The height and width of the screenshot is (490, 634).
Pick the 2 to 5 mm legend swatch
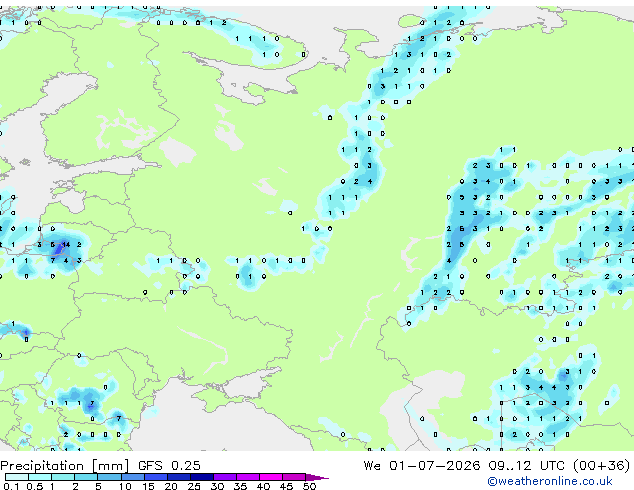click(86, 477)
